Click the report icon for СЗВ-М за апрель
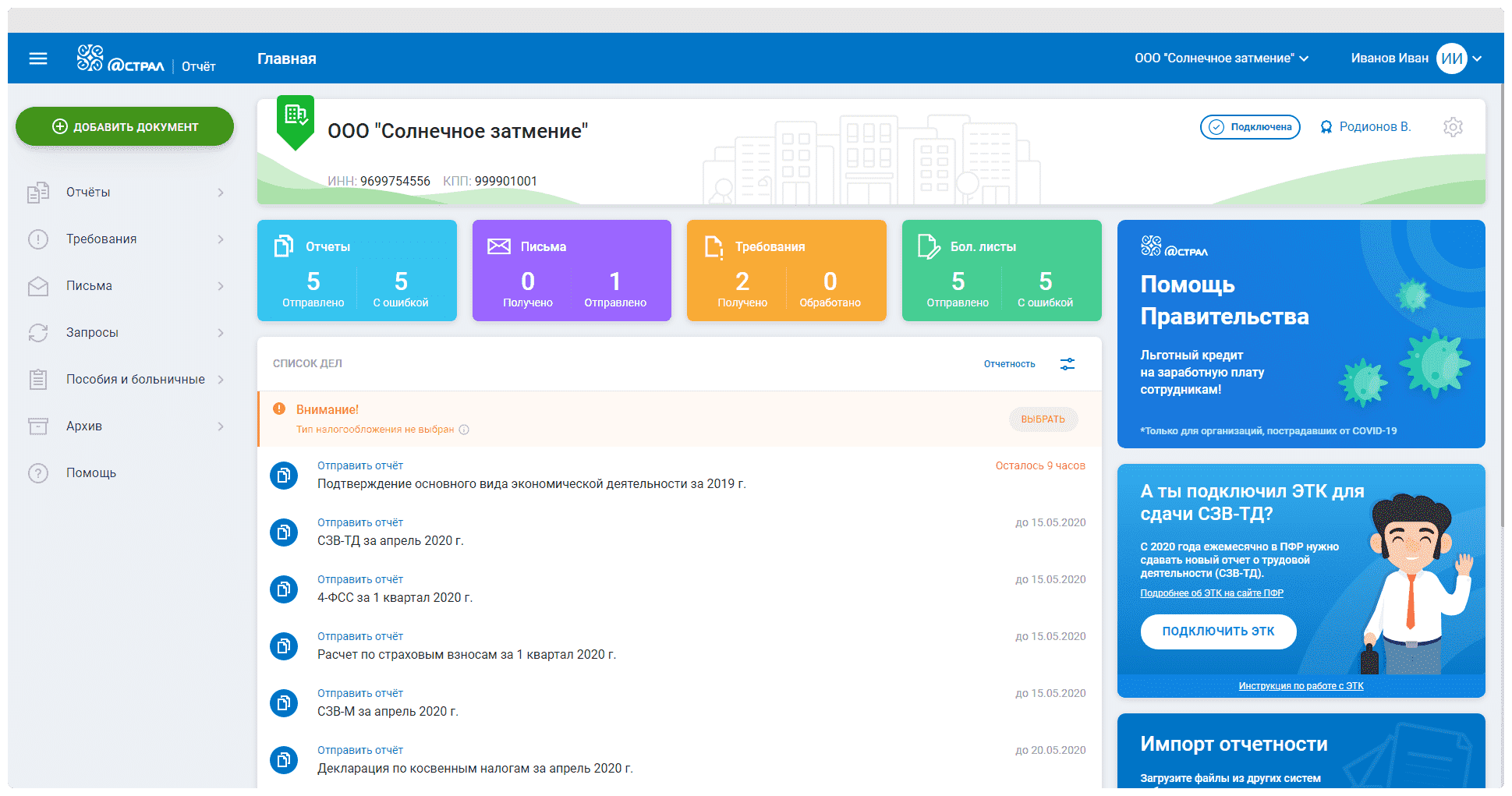 (x=284, y=703)
